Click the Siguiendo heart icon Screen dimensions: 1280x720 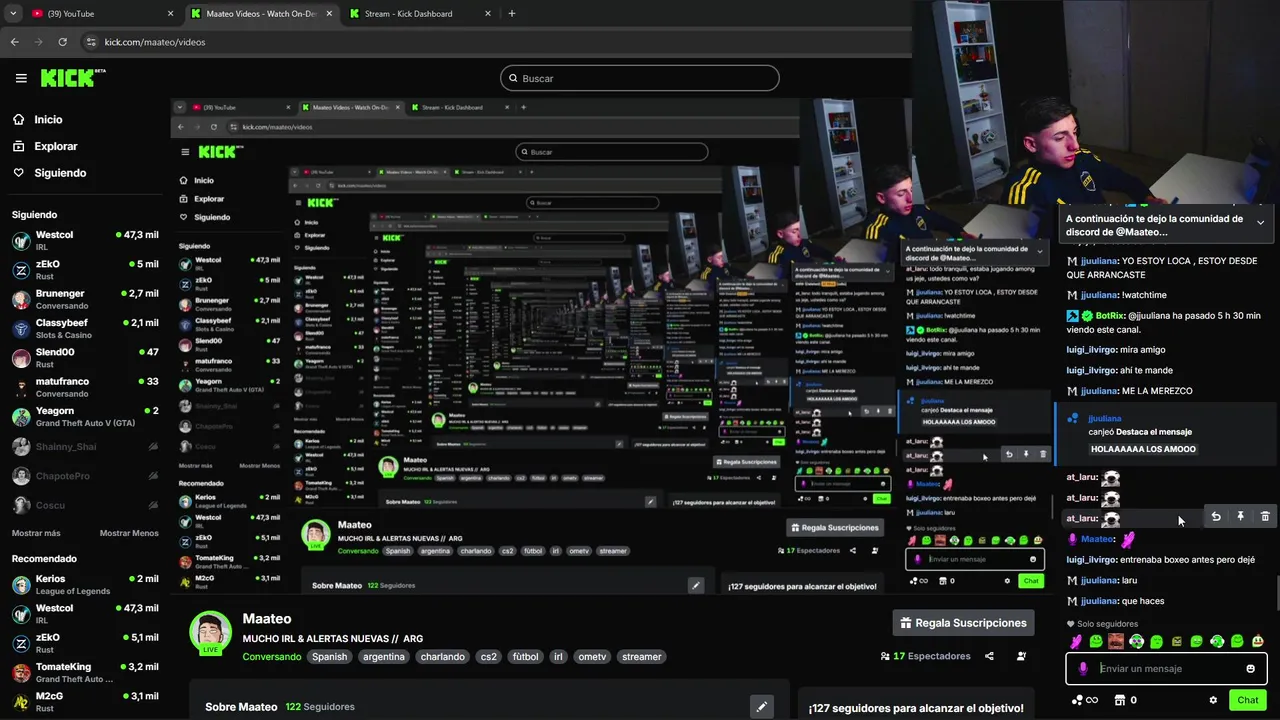tap(19, 173)
